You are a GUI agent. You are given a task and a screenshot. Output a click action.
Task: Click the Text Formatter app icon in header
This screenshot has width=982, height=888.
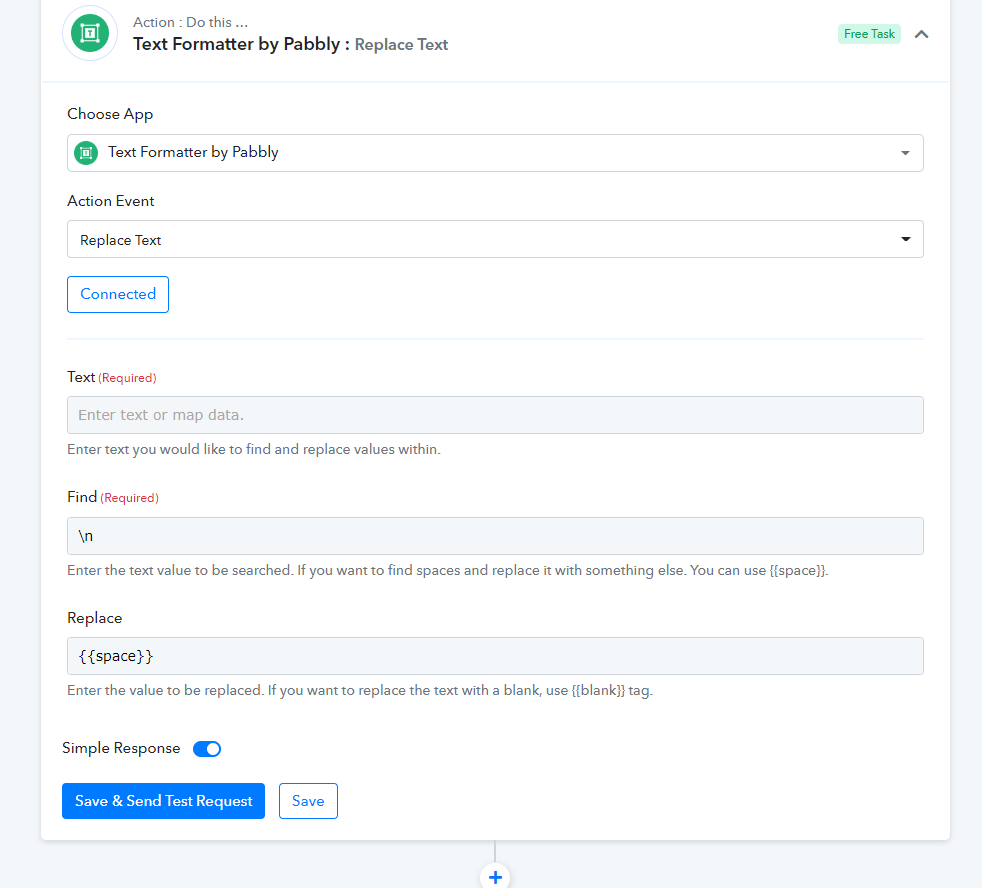[x=90, y=33]
